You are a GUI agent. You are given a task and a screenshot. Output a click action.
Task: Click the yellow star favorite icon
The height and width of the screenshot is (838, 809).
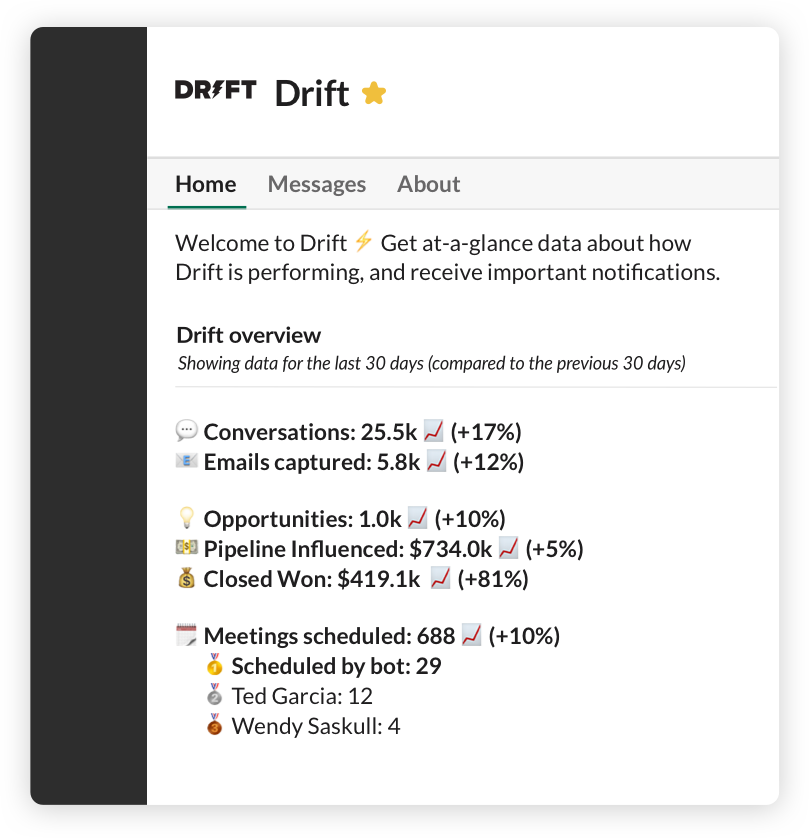click(374, 93)
